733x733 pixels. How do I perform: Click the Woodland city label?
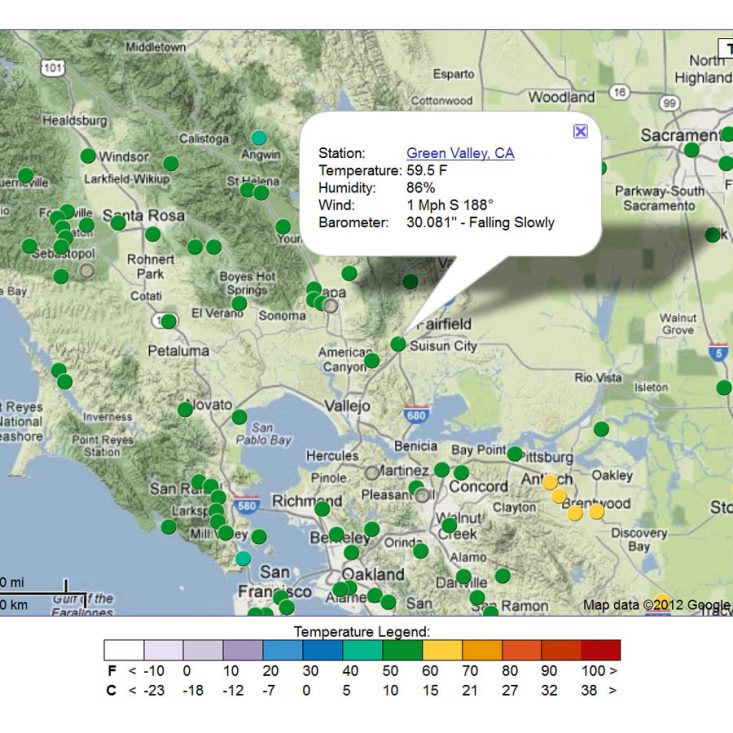[561, 97]
